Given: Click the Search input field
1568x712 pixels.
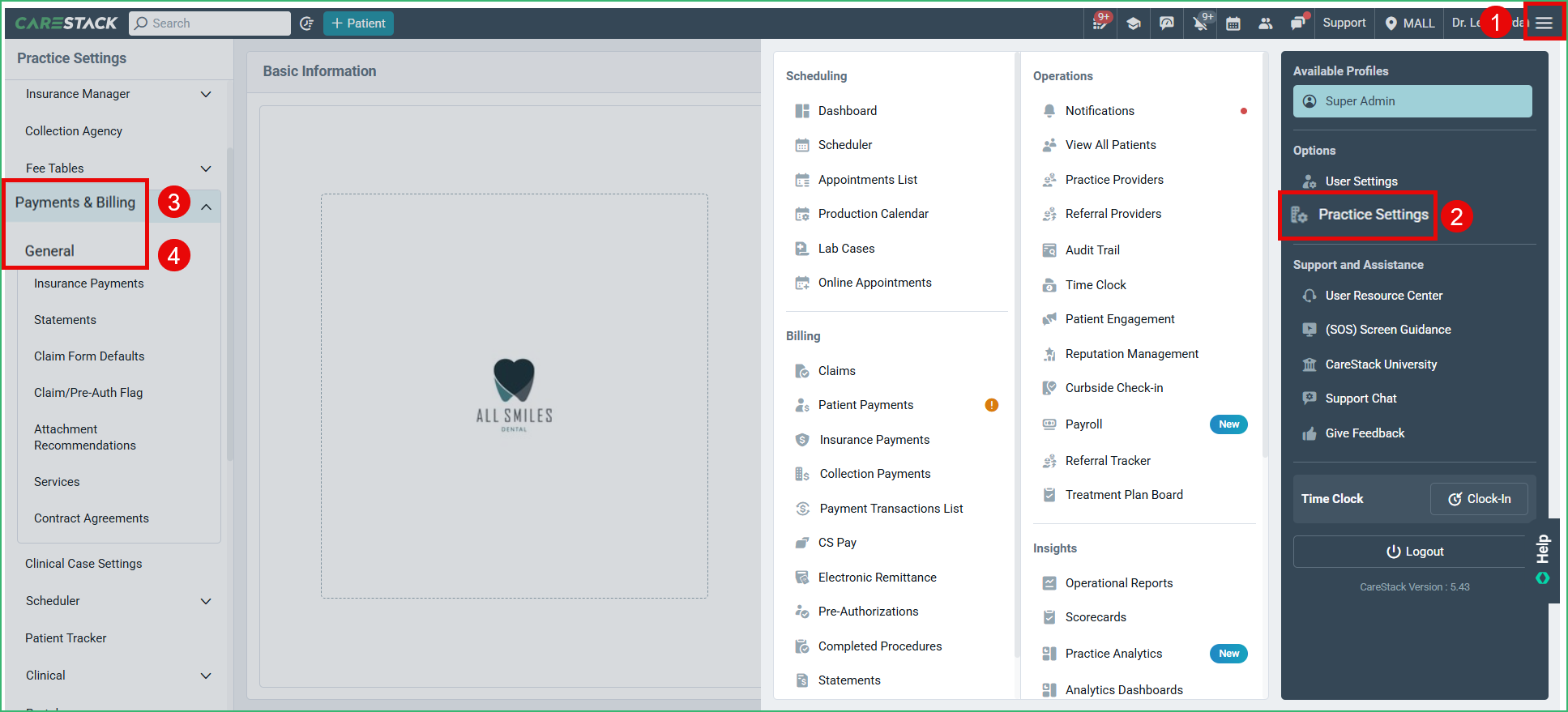Looking at the screenshot, I should coord(209,23).
